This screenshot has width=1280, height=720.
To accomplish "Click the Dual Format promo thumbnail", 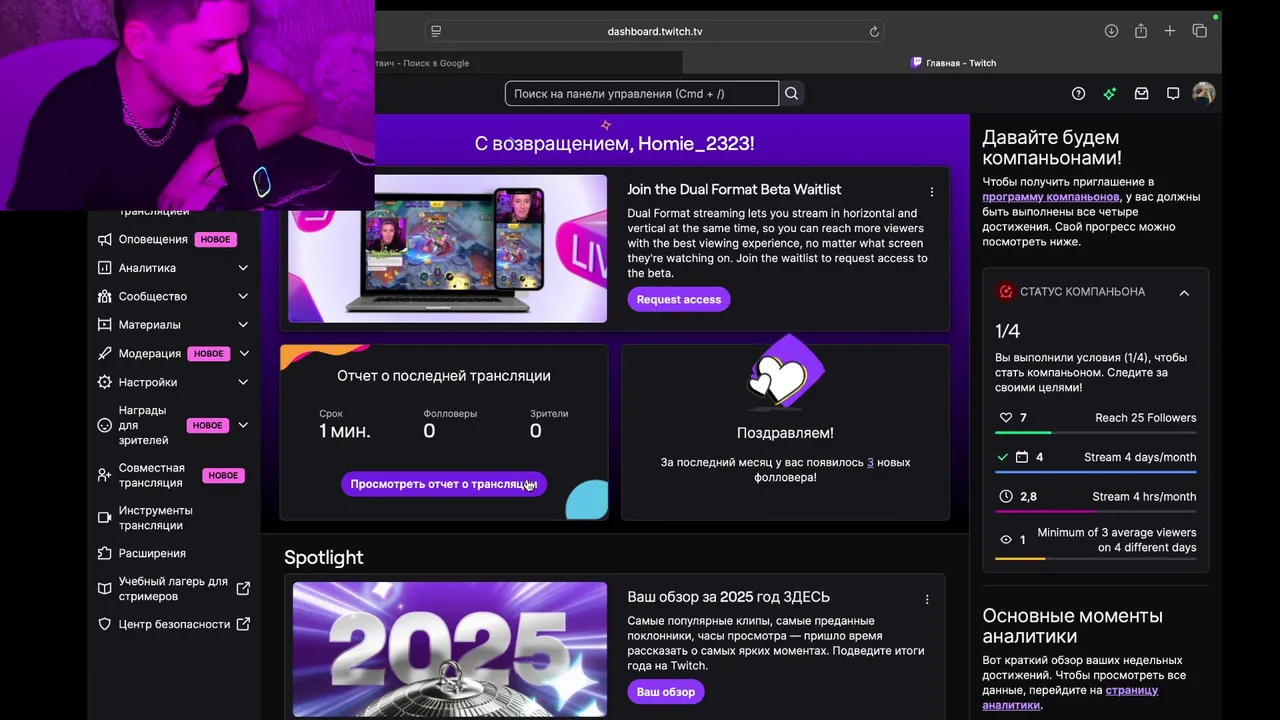I will click(x=447, y=249).
